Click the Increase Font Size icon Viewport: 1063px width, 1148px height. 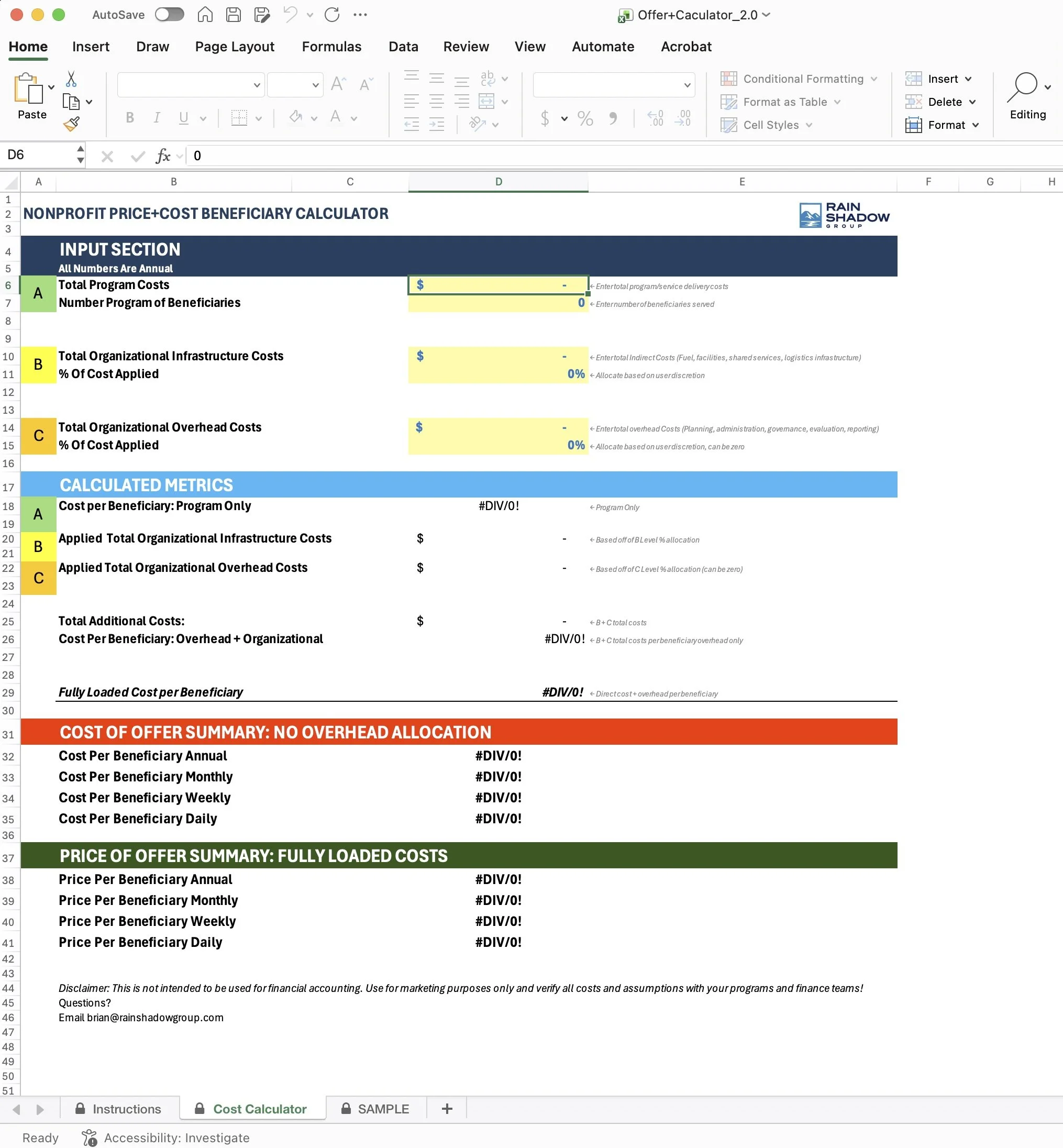click(338, 84)
